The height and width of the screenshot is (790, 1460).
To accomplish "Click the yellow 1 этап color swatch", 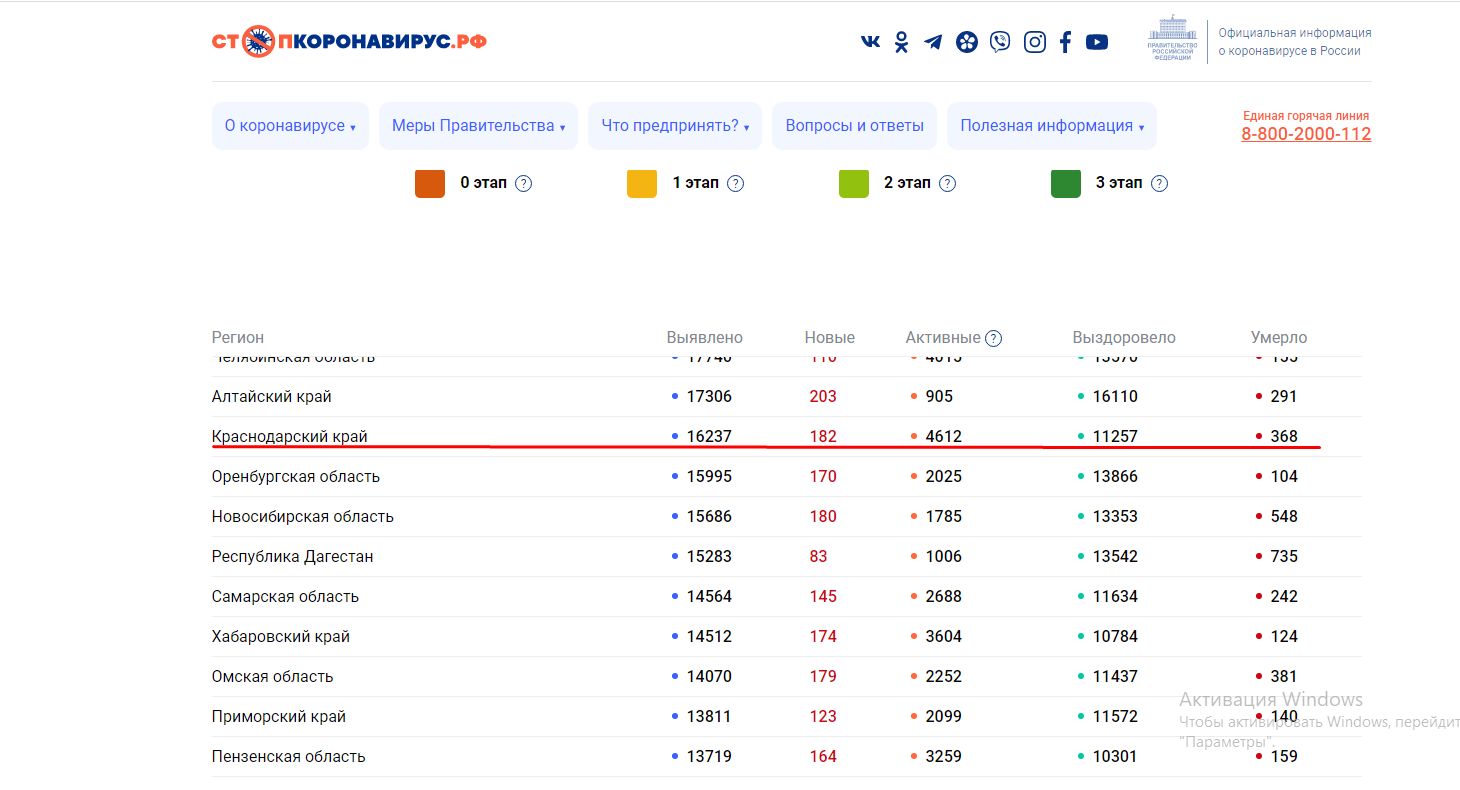I will pyautogui.click(x=642, y=184).
